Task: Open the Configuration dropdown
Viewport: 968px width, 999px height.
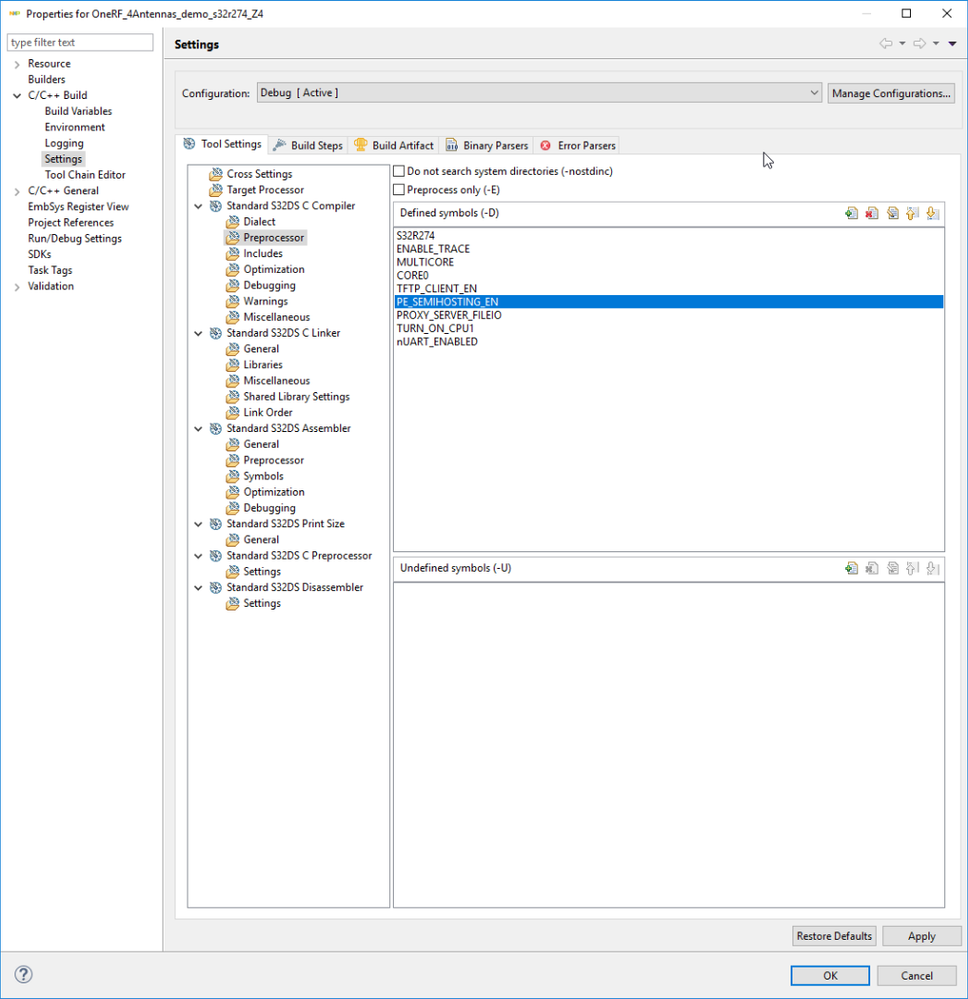Action: coord(539,93)
